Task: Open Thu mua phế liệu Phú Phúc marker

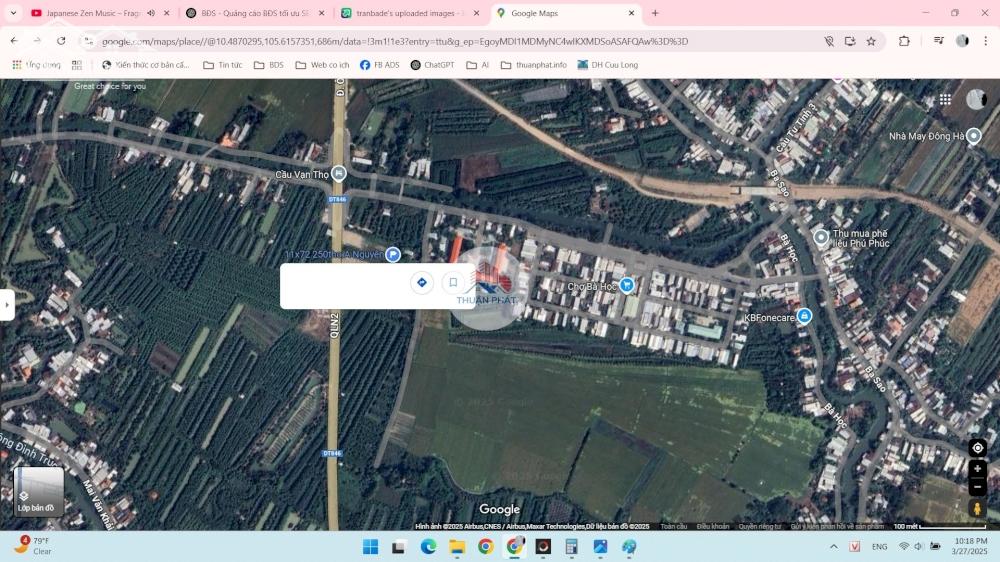Action: tap(821, 237)
